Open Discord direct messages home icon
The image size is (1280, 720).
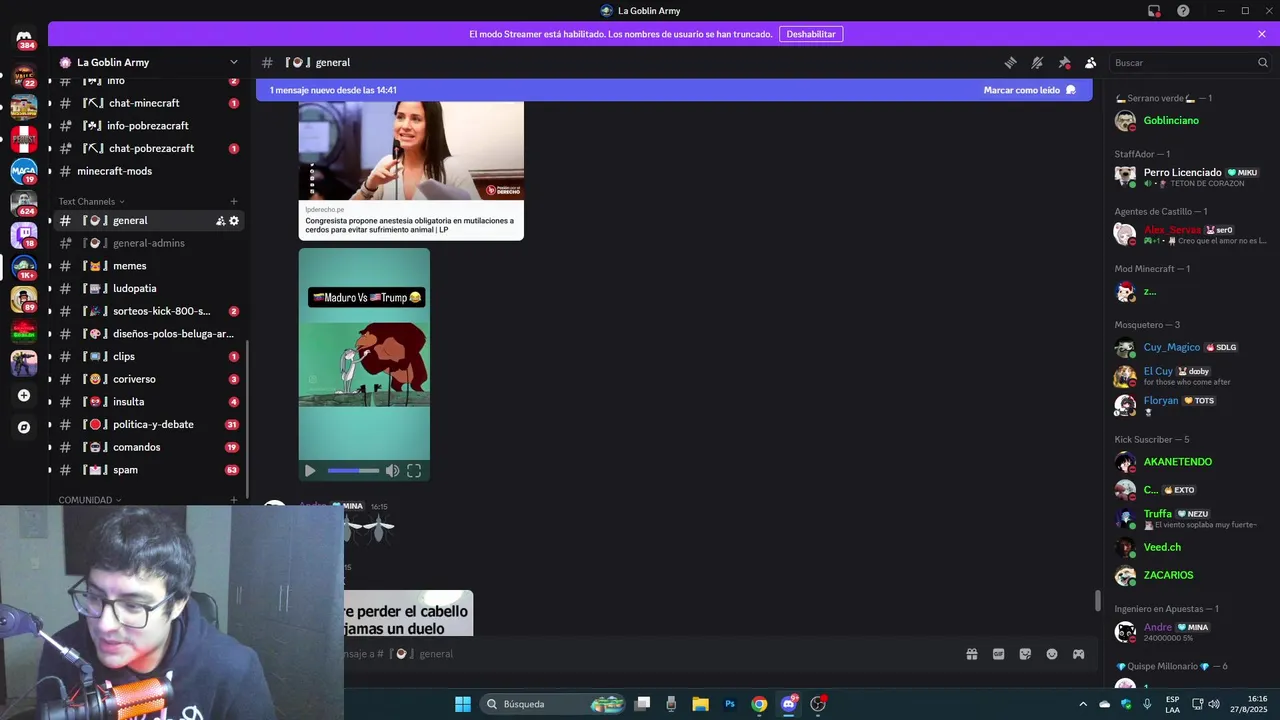coord(25,40)
